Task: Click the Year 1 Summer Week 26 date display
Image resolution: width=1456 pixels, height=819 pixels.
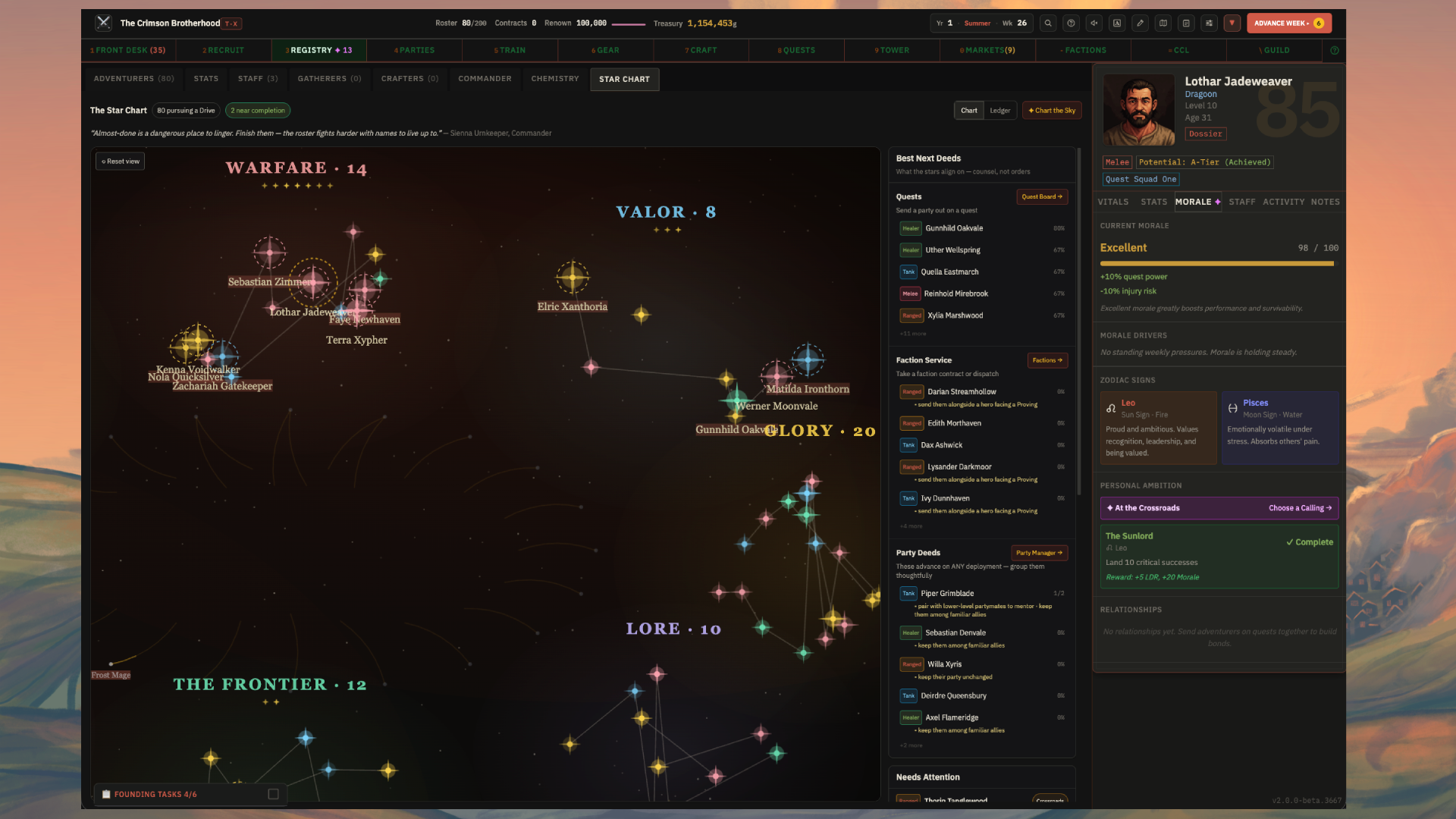Action: coord(981,24)
